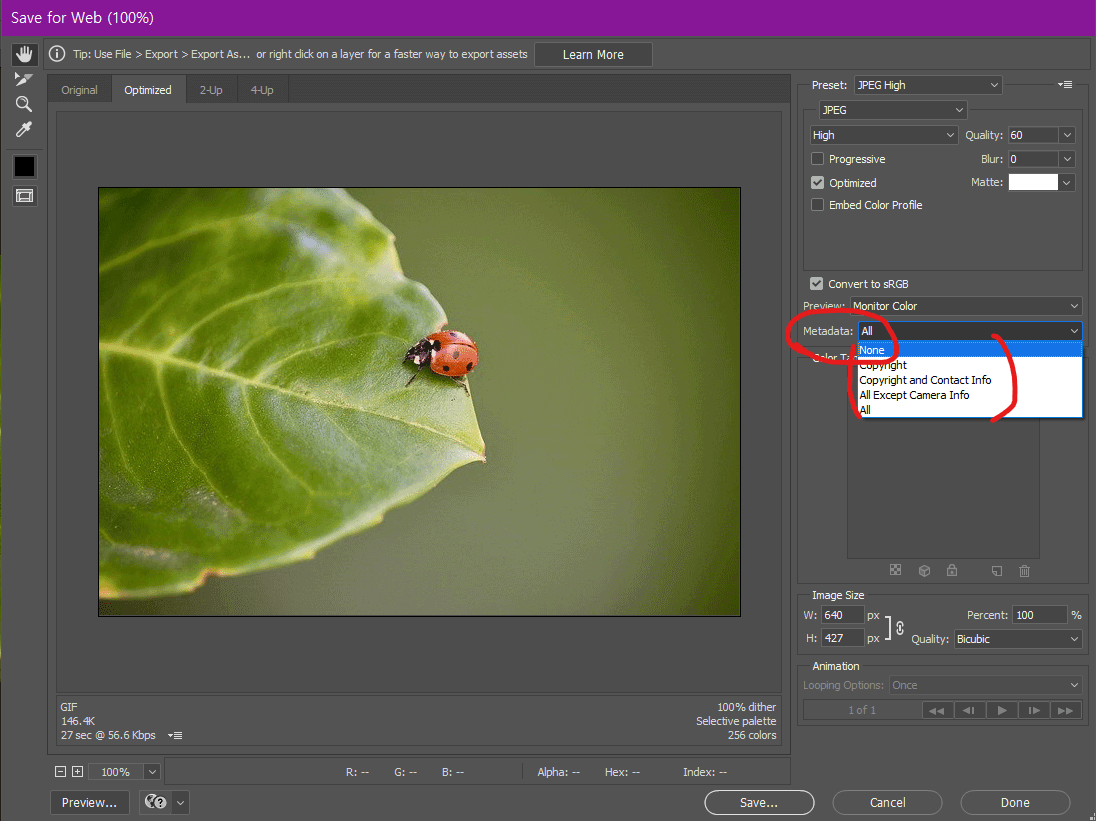Click the Cancel button
Viewport: 1096px width, 821px height.
pos(887,802)
